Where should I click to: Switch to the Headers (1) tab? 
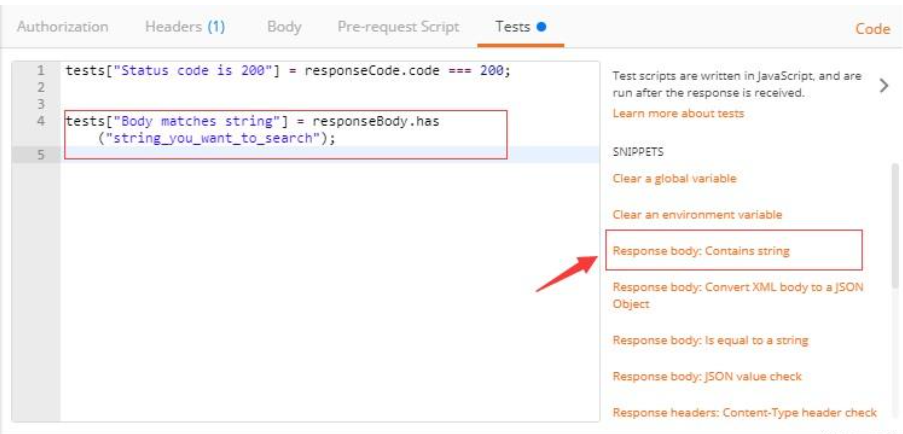pyautogui.click(x=185, y=27)
